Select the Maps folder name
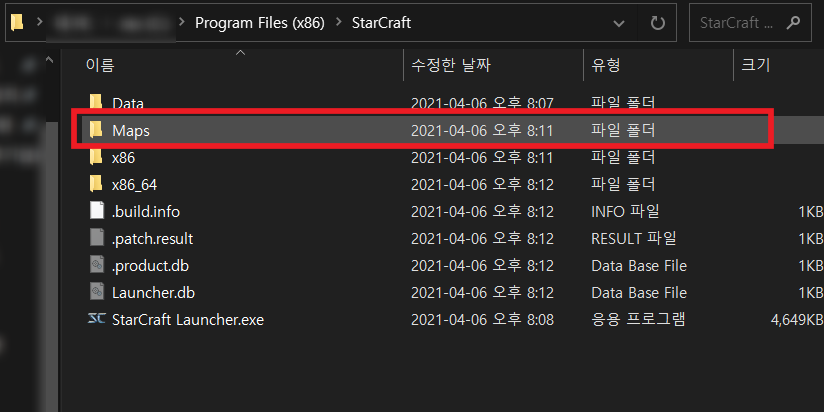Image resolution: width=824 pixels, height=412 pixels. (x=131, y=130)
